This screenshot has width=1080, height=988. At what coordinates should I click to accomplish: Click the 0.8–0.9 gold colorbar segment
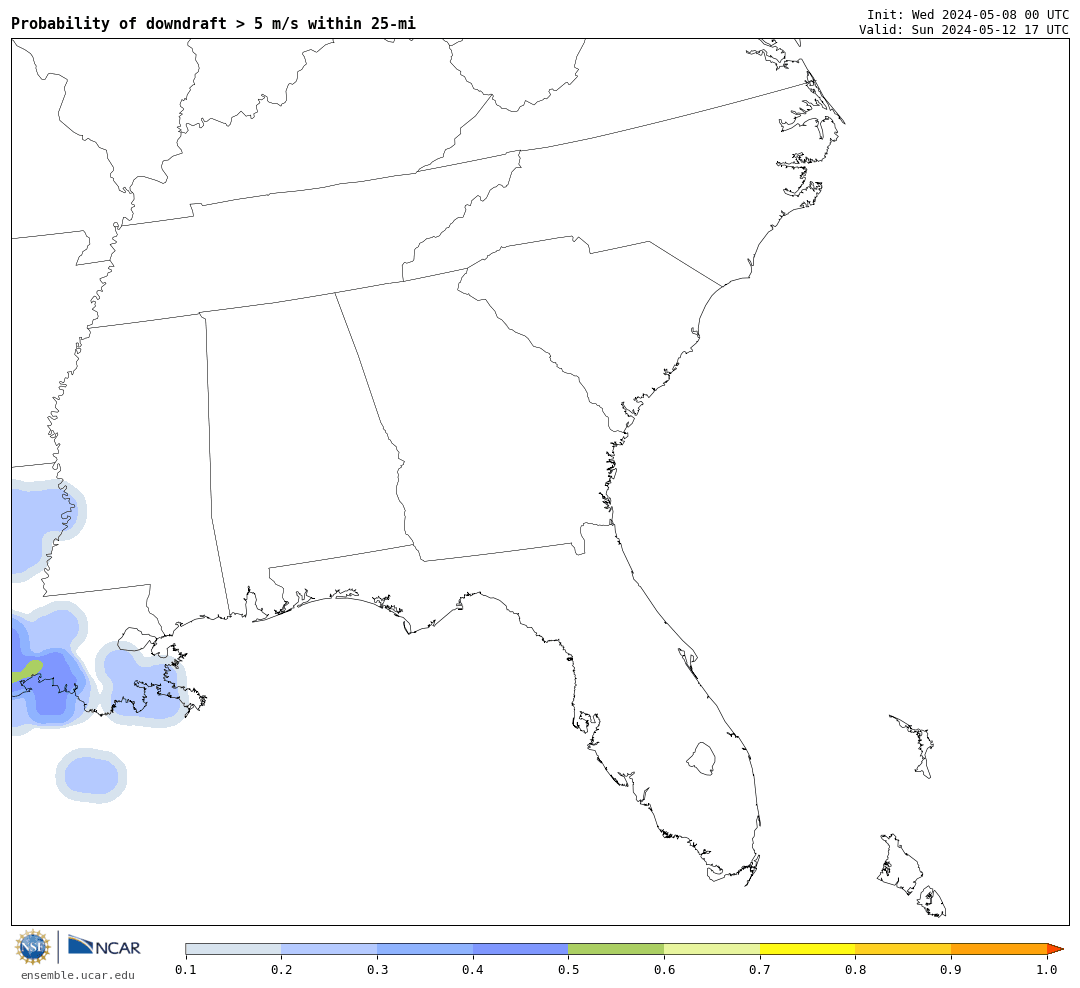point(904,949)
